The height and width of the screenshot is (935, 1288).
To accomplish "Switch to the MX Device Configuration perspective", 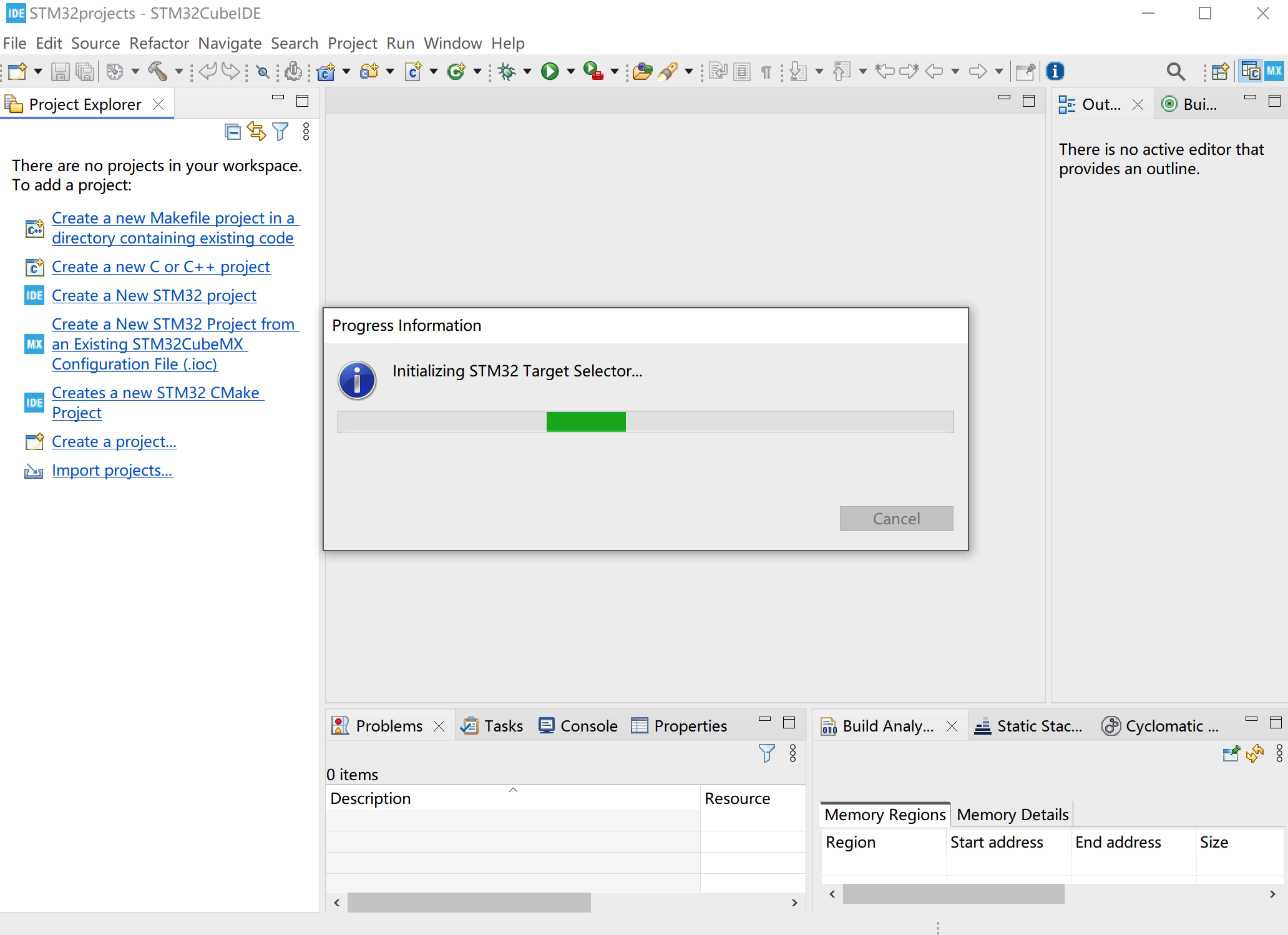I will (1274, 71).
